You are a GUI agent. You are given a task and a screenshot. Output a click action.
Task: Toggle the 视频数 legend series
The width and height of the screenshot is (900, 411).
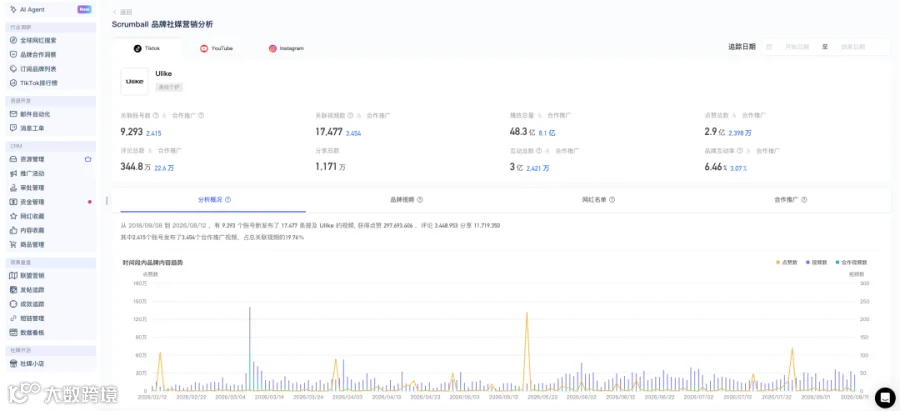tap(817, 262)
